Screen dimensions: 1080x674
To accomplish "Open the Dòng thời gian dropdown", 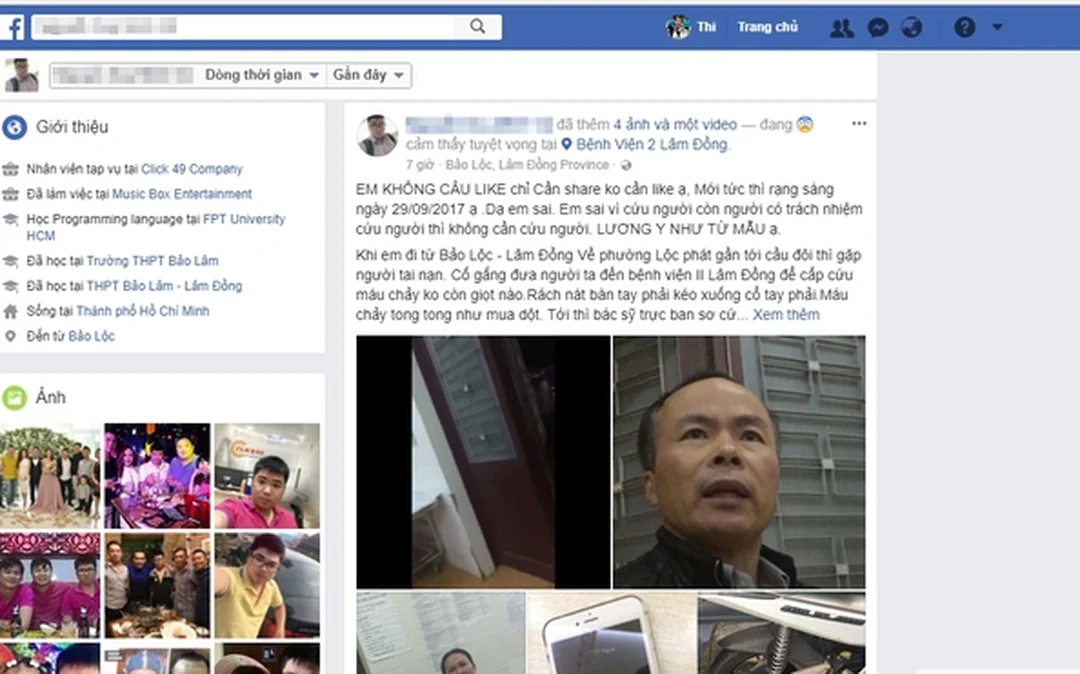I will click(262, 75).
